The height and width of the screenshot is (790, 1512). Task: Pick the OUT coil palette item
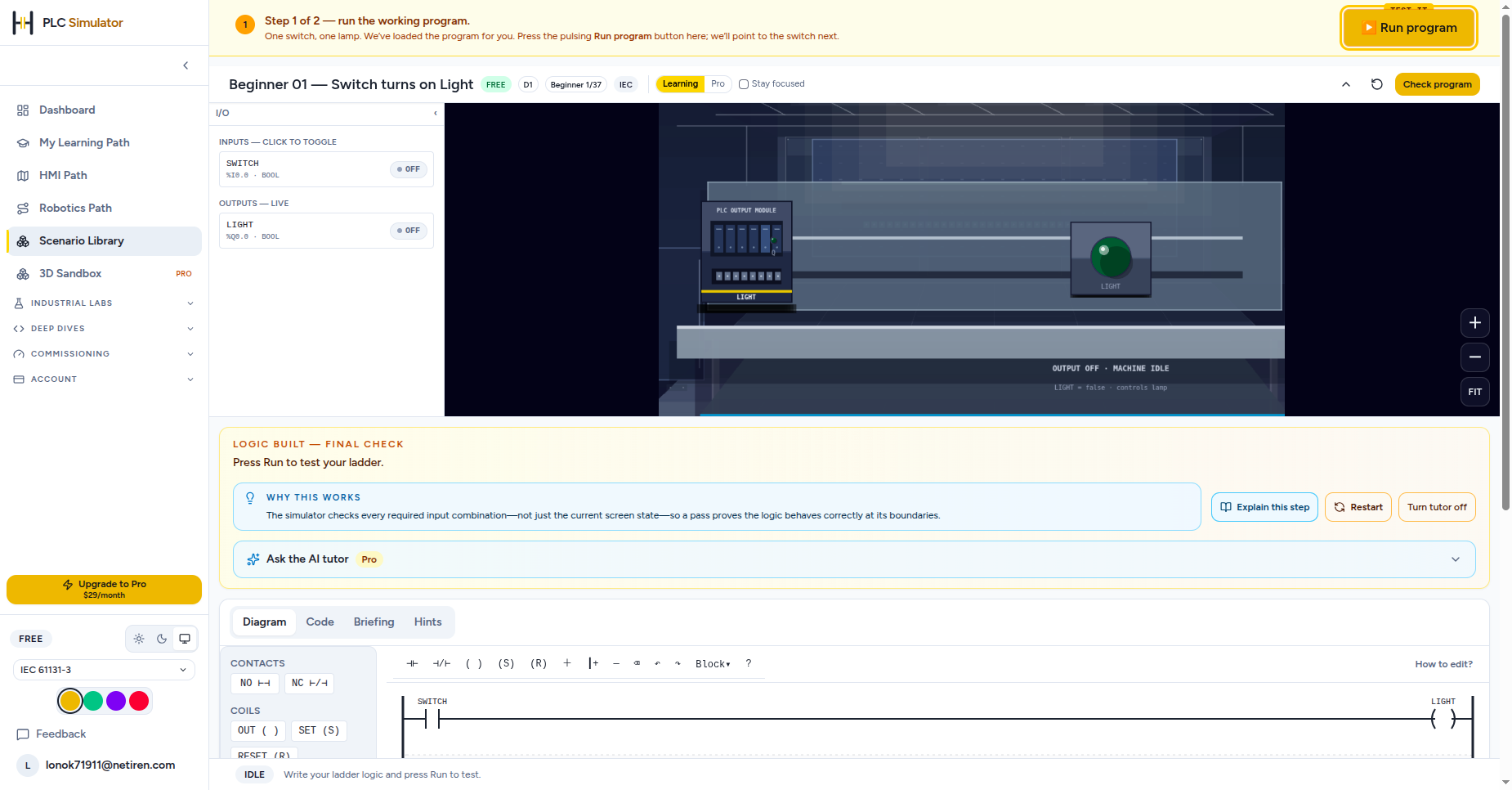[258, 730]
